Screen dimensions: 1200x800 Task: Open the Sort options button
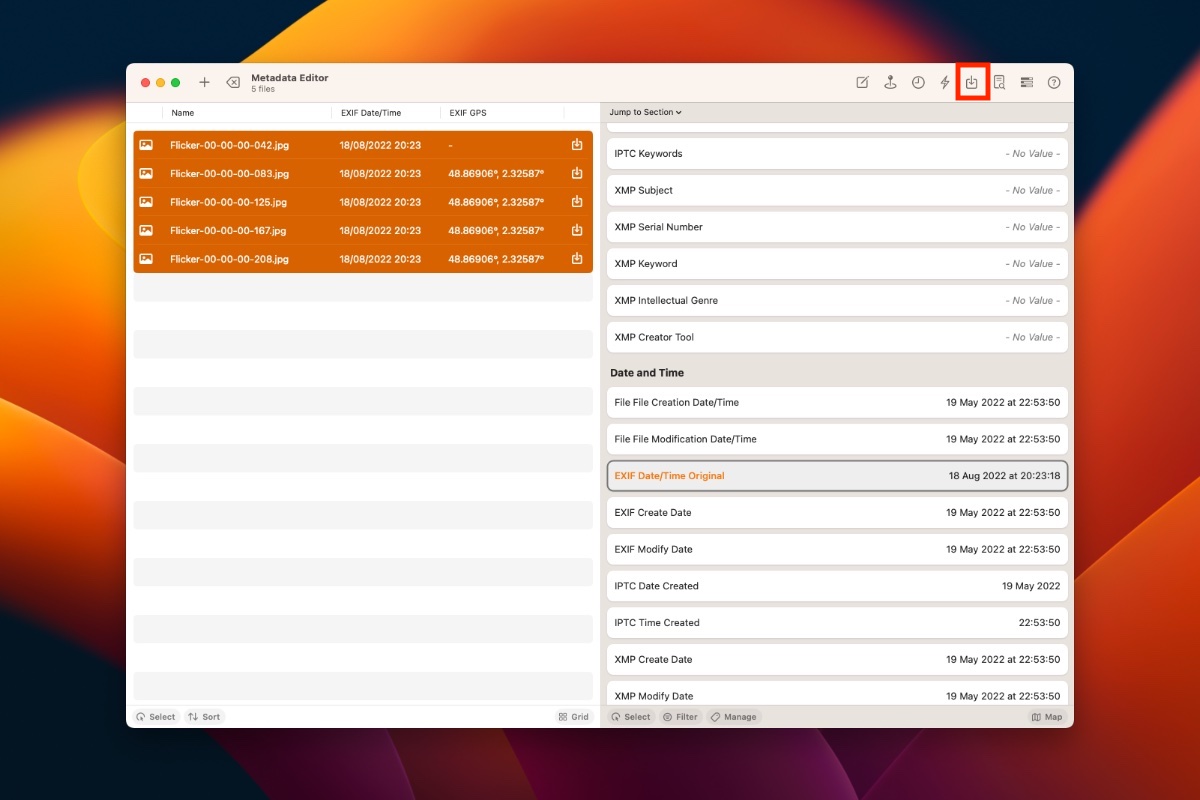pyautogui.click(x=204, y=717)
